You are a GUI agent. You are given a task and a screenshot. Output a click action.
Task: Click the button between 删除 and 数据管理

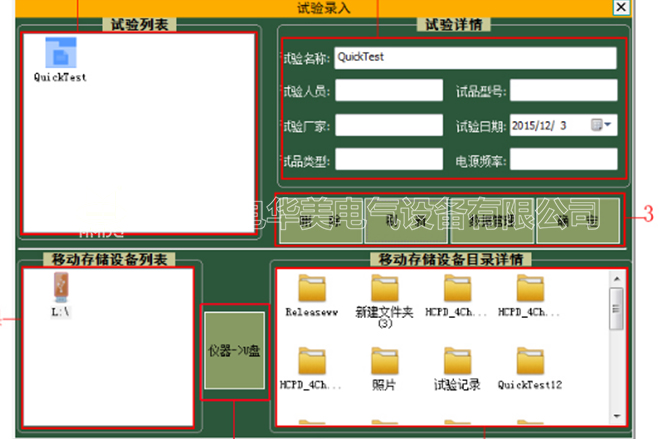pyautogui.click(x=406, y=220)
